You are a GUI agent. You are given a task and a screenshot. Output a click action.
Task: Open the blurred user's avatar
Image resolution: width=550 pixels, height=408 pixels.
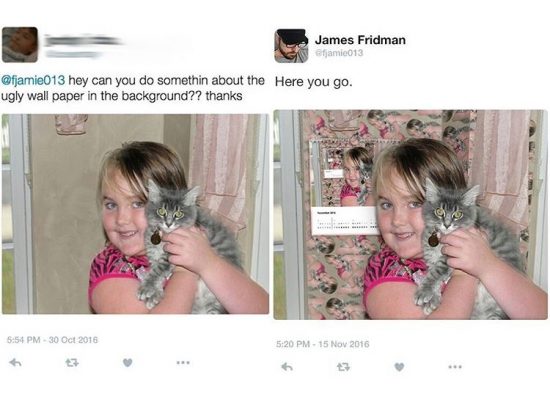[20, 45]
